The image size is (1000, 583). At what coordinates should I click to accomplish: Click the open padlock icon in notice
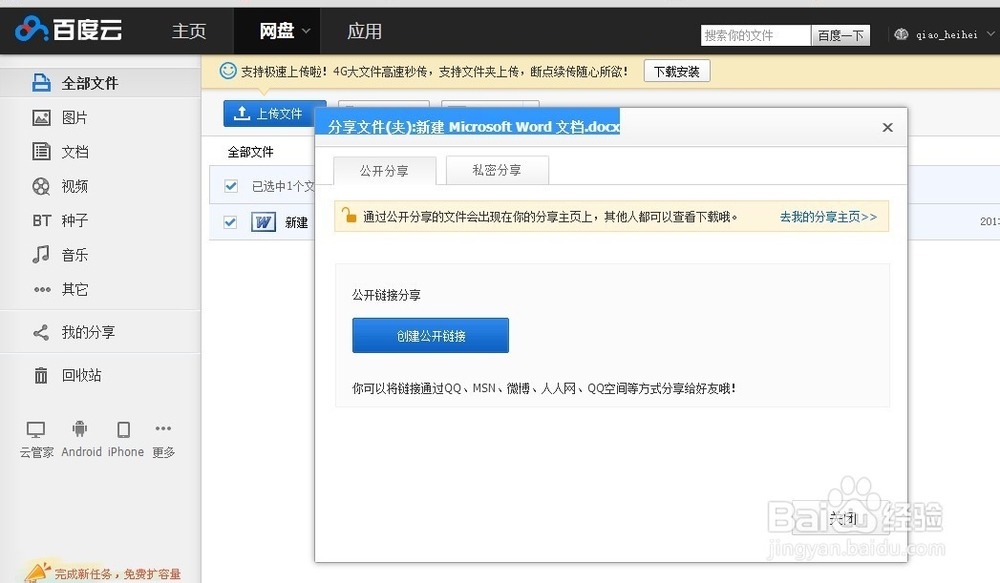[x=348, y=214]
